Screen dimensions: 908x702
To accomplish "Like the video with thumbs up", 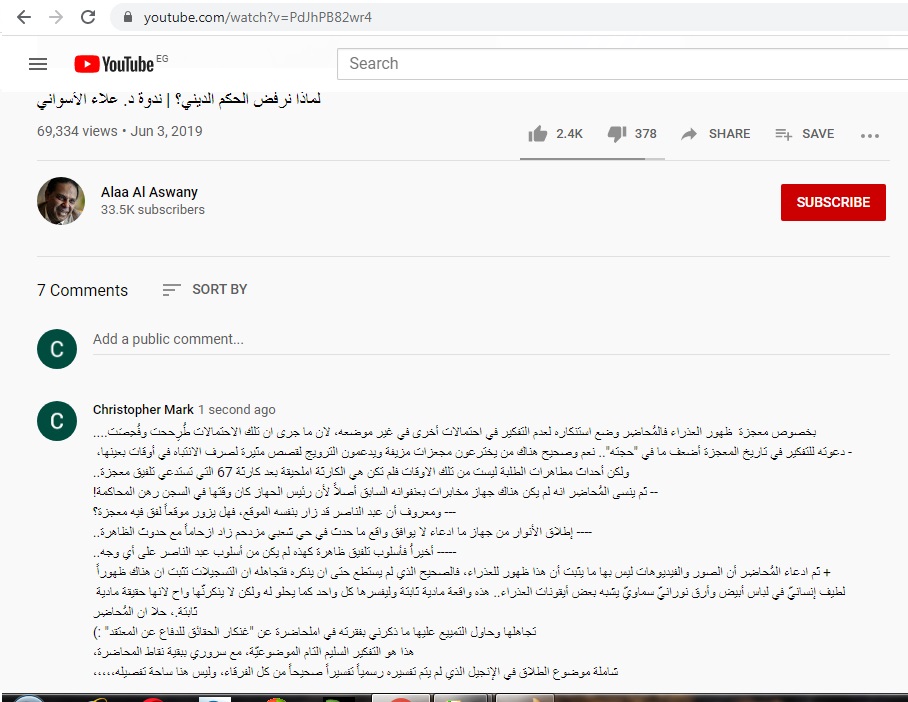I will 537,134.
